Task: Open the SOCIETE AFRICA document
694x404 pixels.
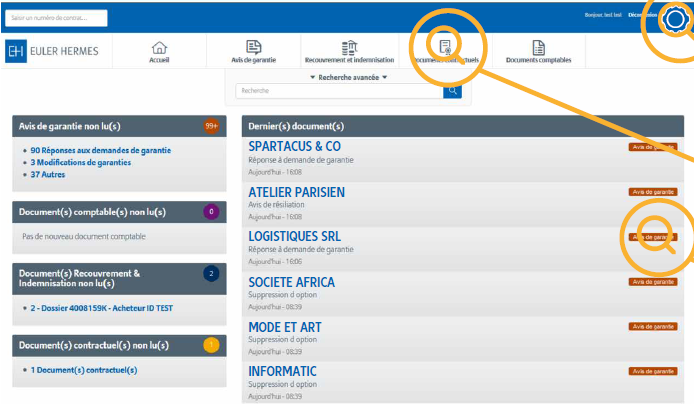Action: click(x=291, y=282)
